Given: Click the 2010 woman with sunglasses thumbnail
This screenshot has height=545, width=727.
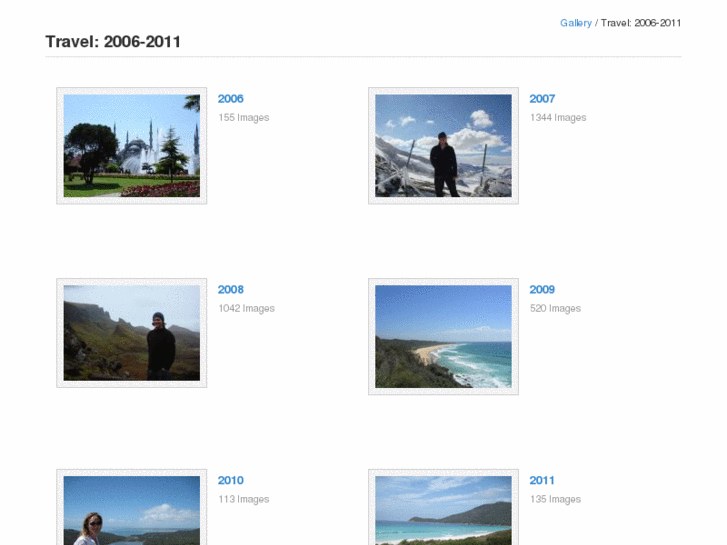Looking at the screenshot, I should click(132, 507).
